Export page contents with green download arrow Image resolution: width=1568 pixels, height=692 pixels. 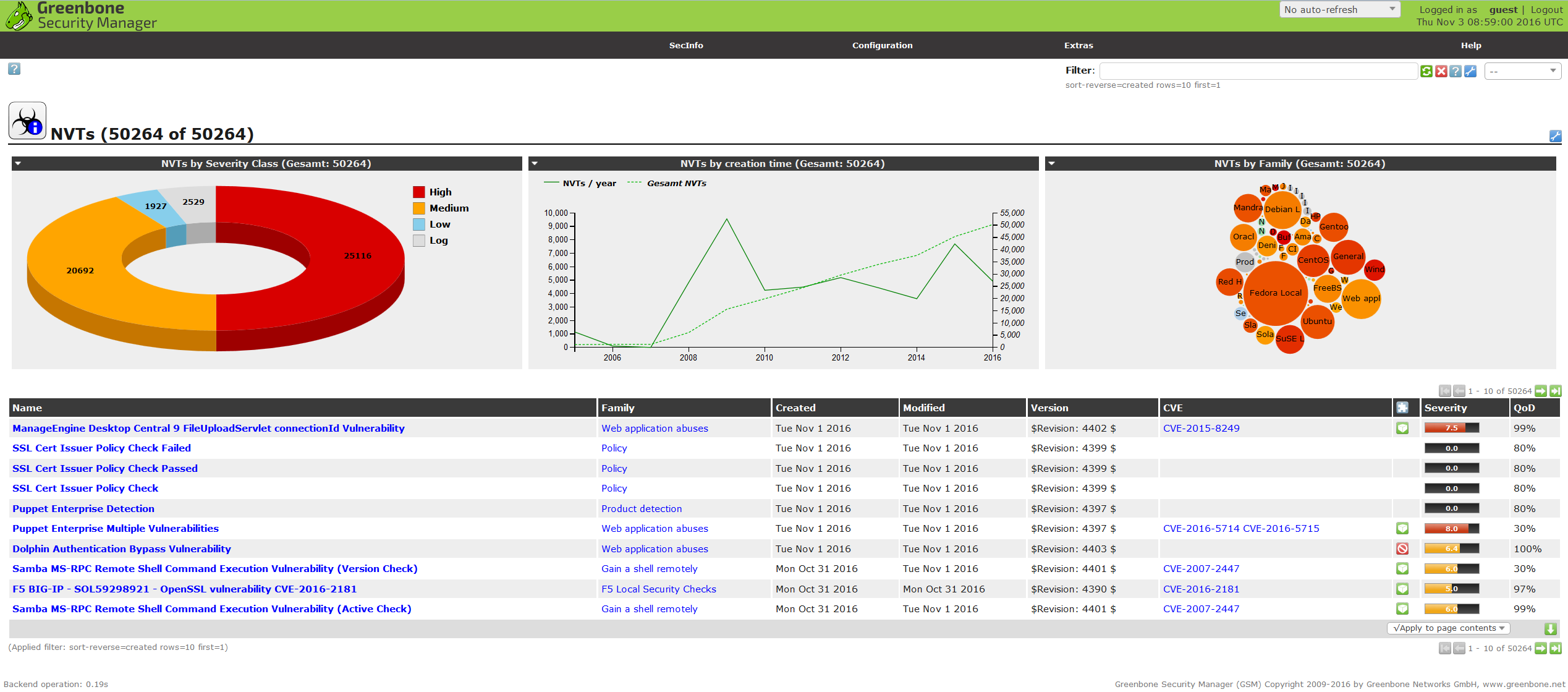(1551, 629)
